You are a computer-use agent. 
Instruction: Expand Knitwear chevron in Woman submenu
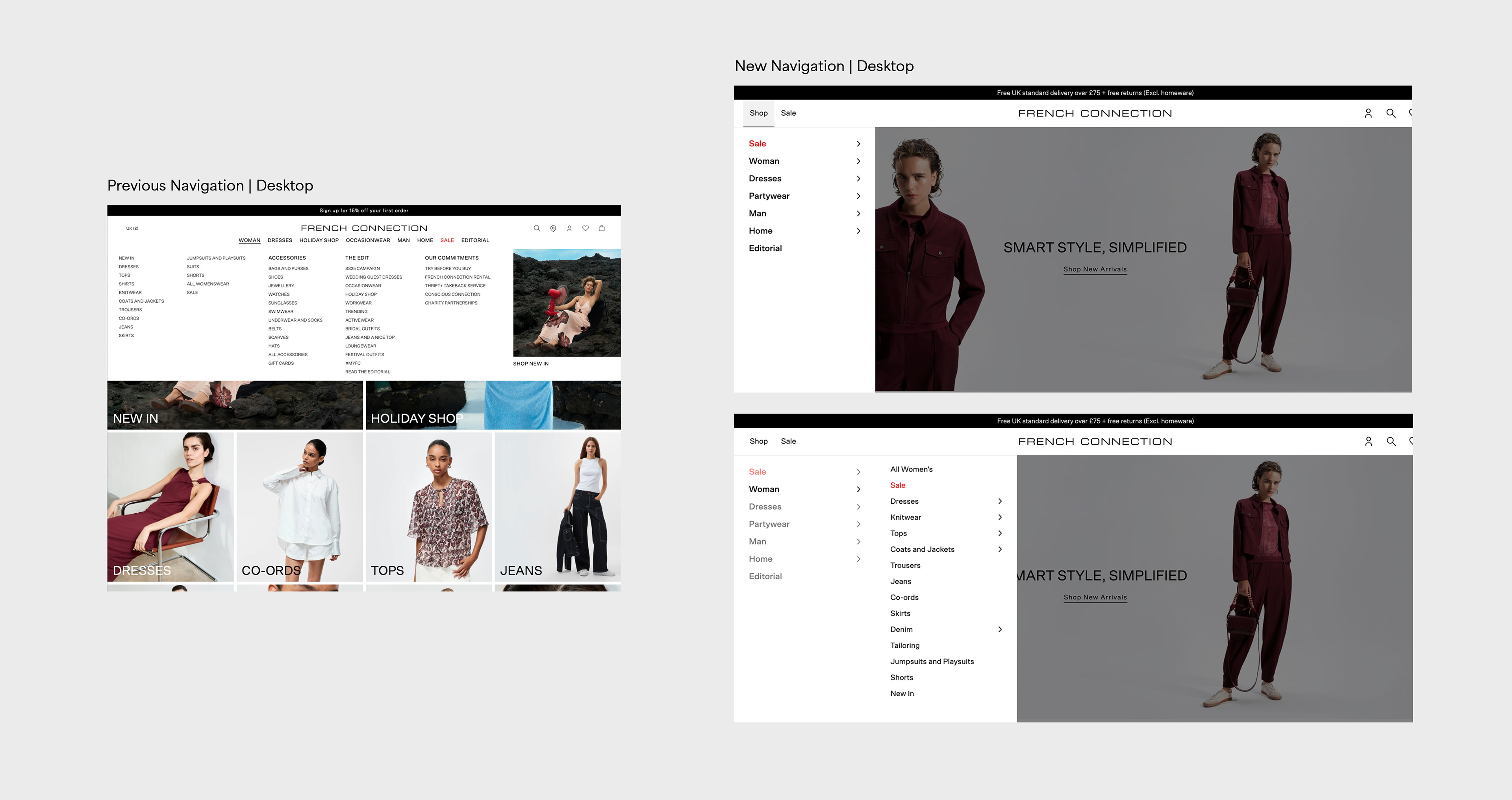point(1000,517)
